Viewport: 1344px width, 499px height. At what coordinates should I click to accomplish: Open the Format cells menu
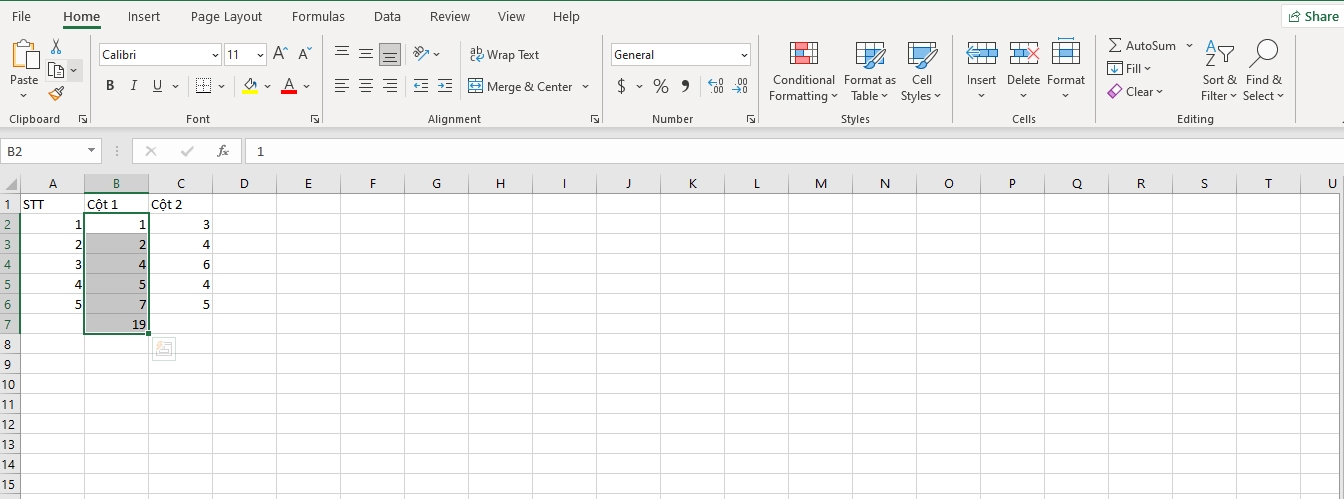pos(1066,71)
